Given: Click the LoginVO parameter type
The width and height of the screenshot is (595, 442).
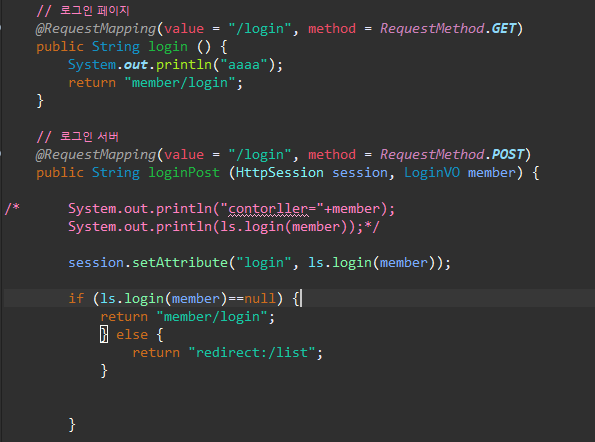Looking at the screenshot, I should click(431, 173).
